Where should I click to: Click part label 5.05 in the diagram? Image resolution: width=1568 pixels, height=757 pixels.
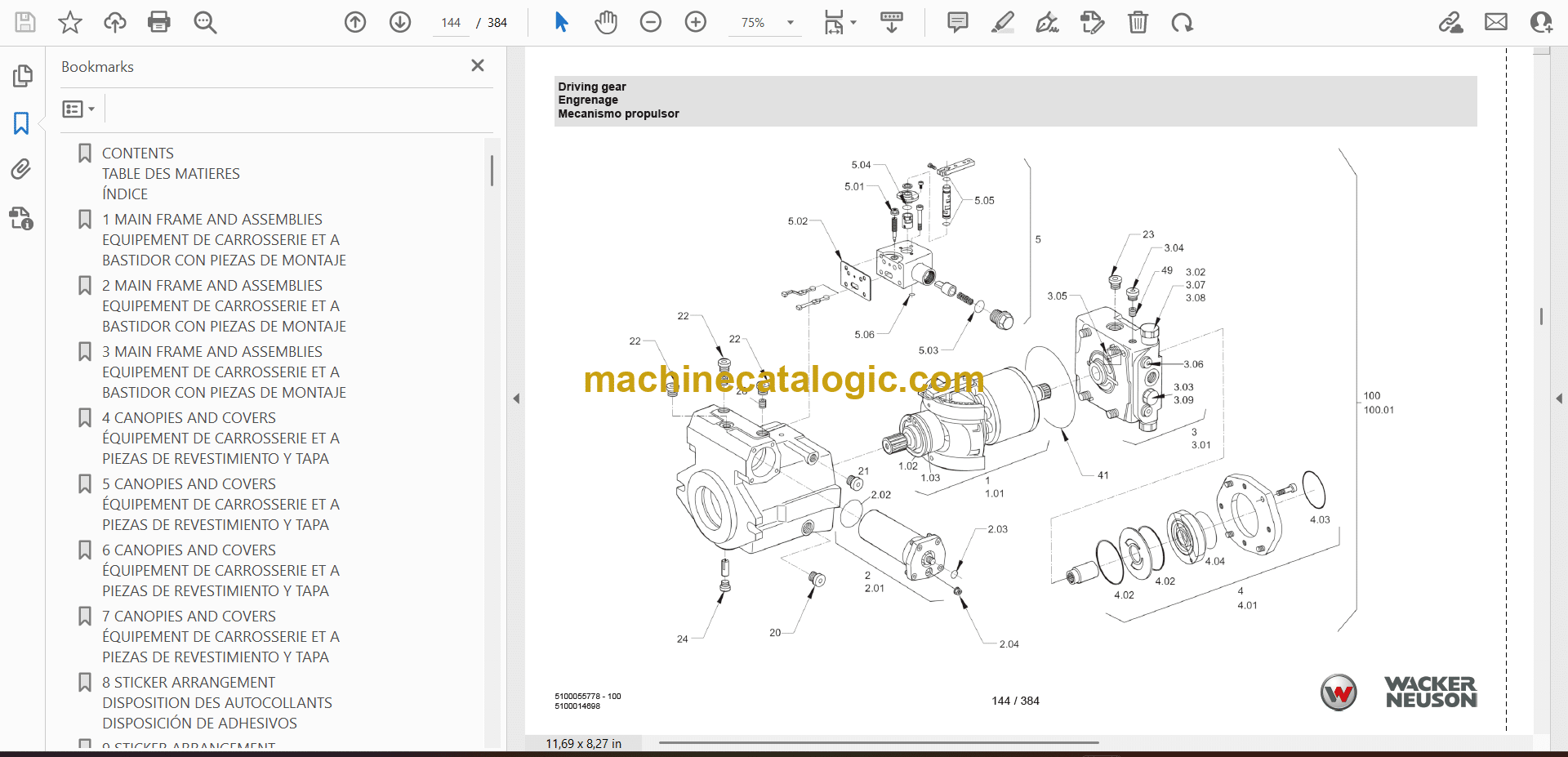click(x=984, y=200)
